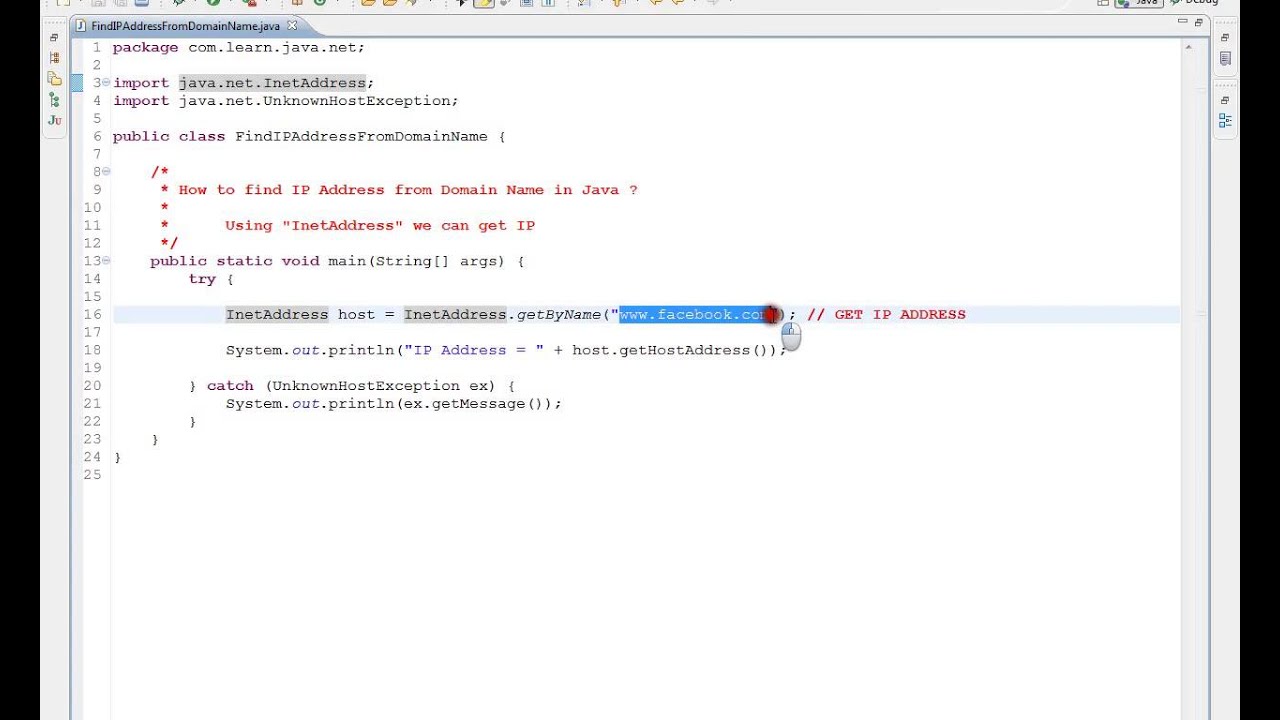The width and height of the screenshot is (1280, 720).
Task: Open the green Hierarchy view icon in left bar
Action: [54, 100]
